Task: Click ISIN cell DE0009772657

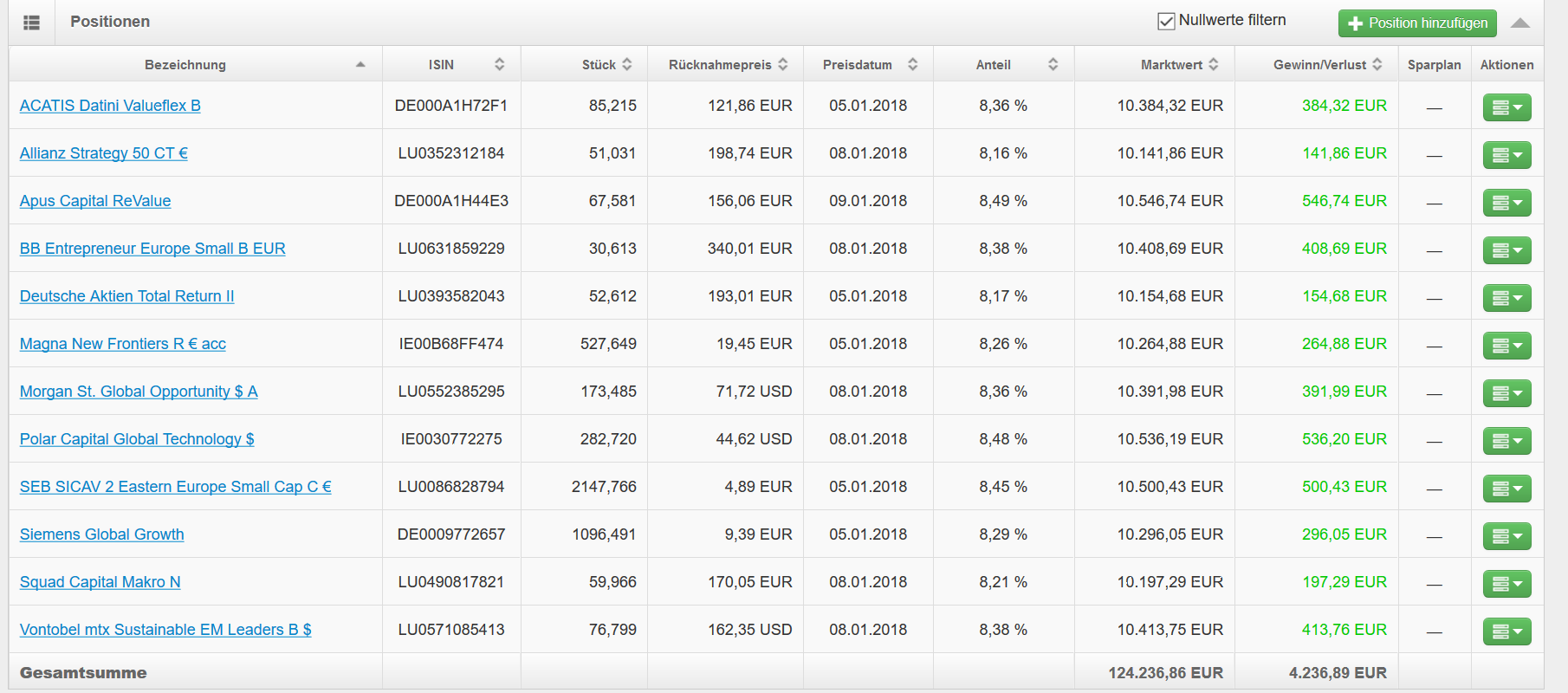Action: tap(451, 534)
